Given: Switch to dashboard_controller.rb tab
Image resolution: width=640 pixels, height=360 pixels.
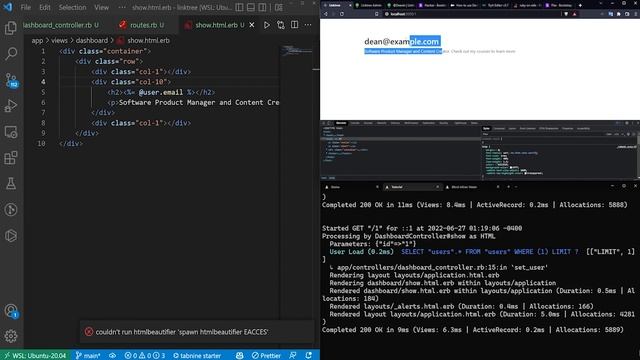Looking at the screenshot, I should (x=60, y=25).
